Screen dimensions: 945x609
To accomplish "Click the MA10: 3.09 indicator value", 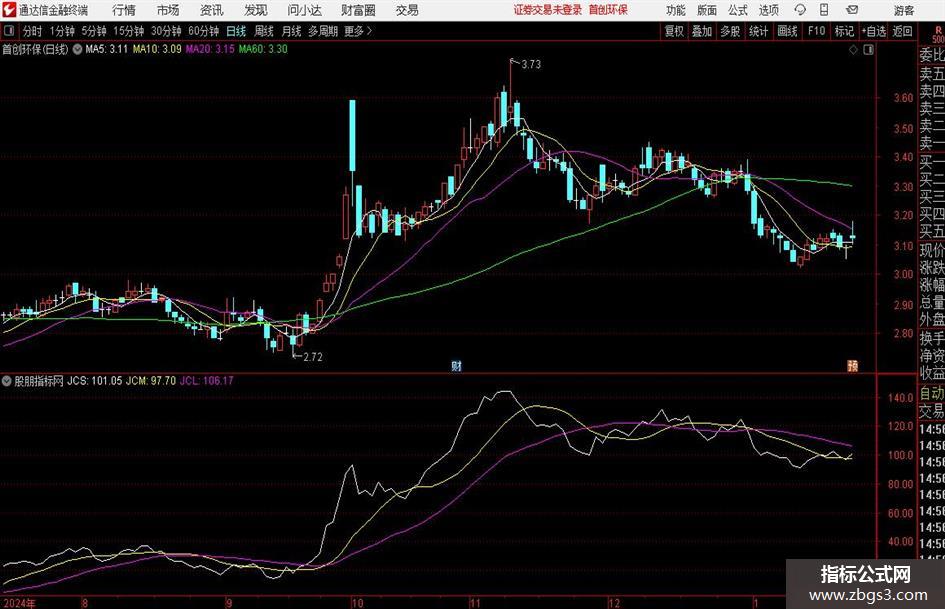I will coord(157,49).
